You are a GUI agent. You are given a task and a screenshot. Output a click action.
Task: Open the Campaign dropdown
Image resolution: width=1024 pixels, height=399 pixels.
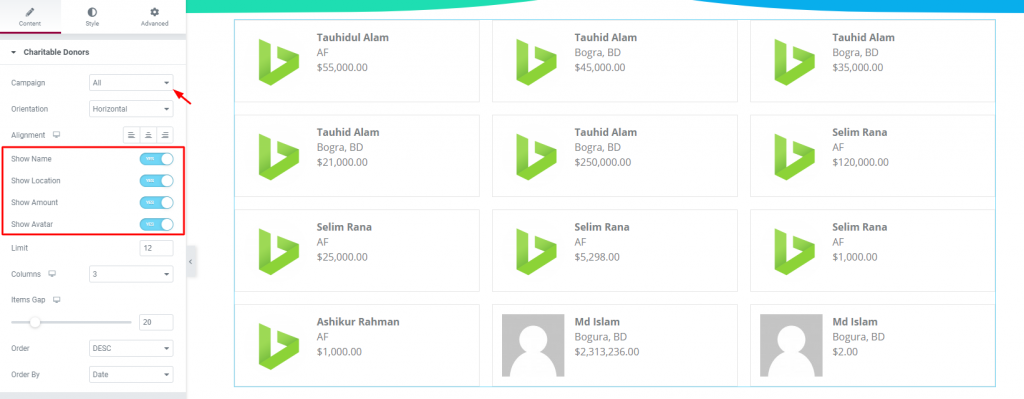coord(131,83)
